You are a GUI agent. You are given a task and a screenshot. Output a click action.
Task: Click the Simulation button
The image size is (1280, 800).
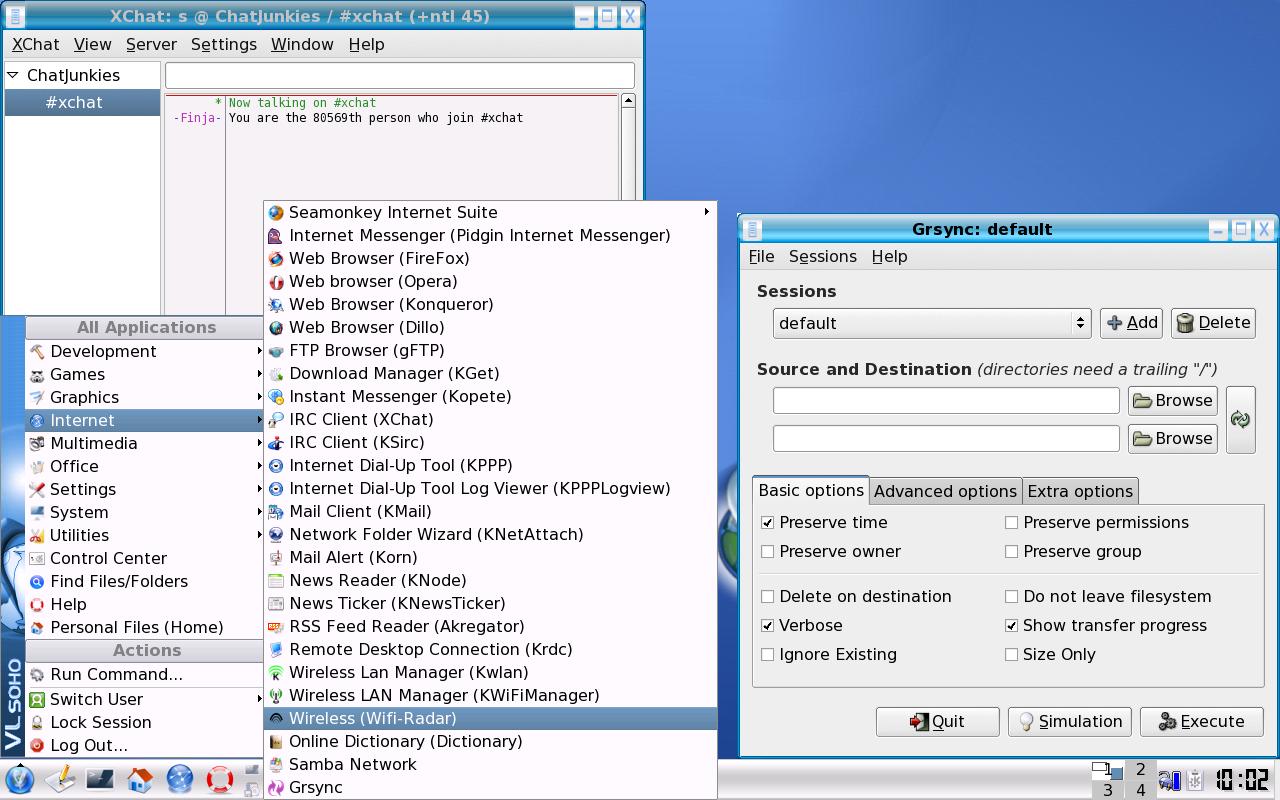point(1070,721)
